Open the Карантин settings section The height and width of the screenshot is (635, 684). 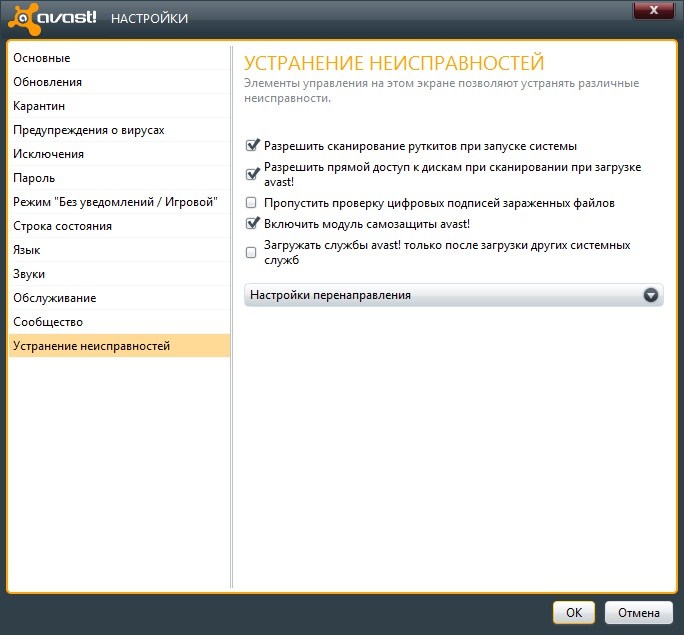tap(119, 106)
